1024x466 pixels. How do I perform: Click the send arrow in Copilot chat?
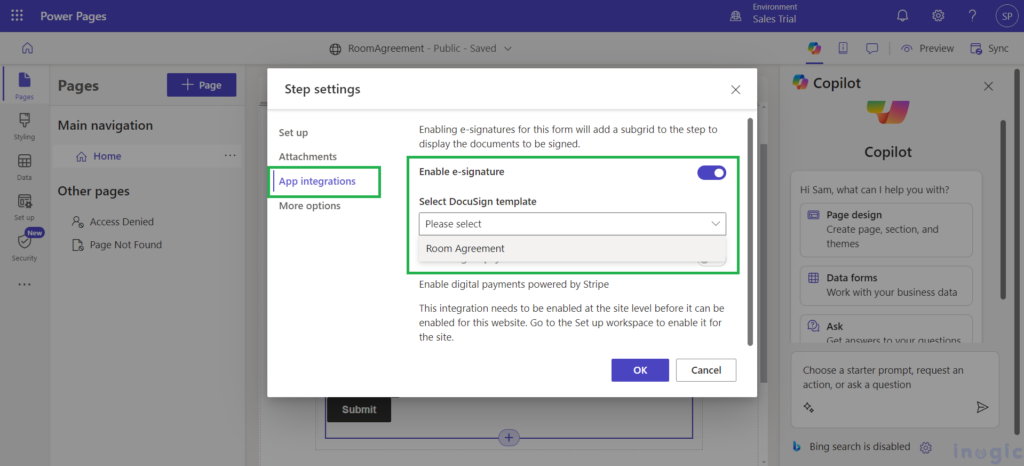[982, 407]
